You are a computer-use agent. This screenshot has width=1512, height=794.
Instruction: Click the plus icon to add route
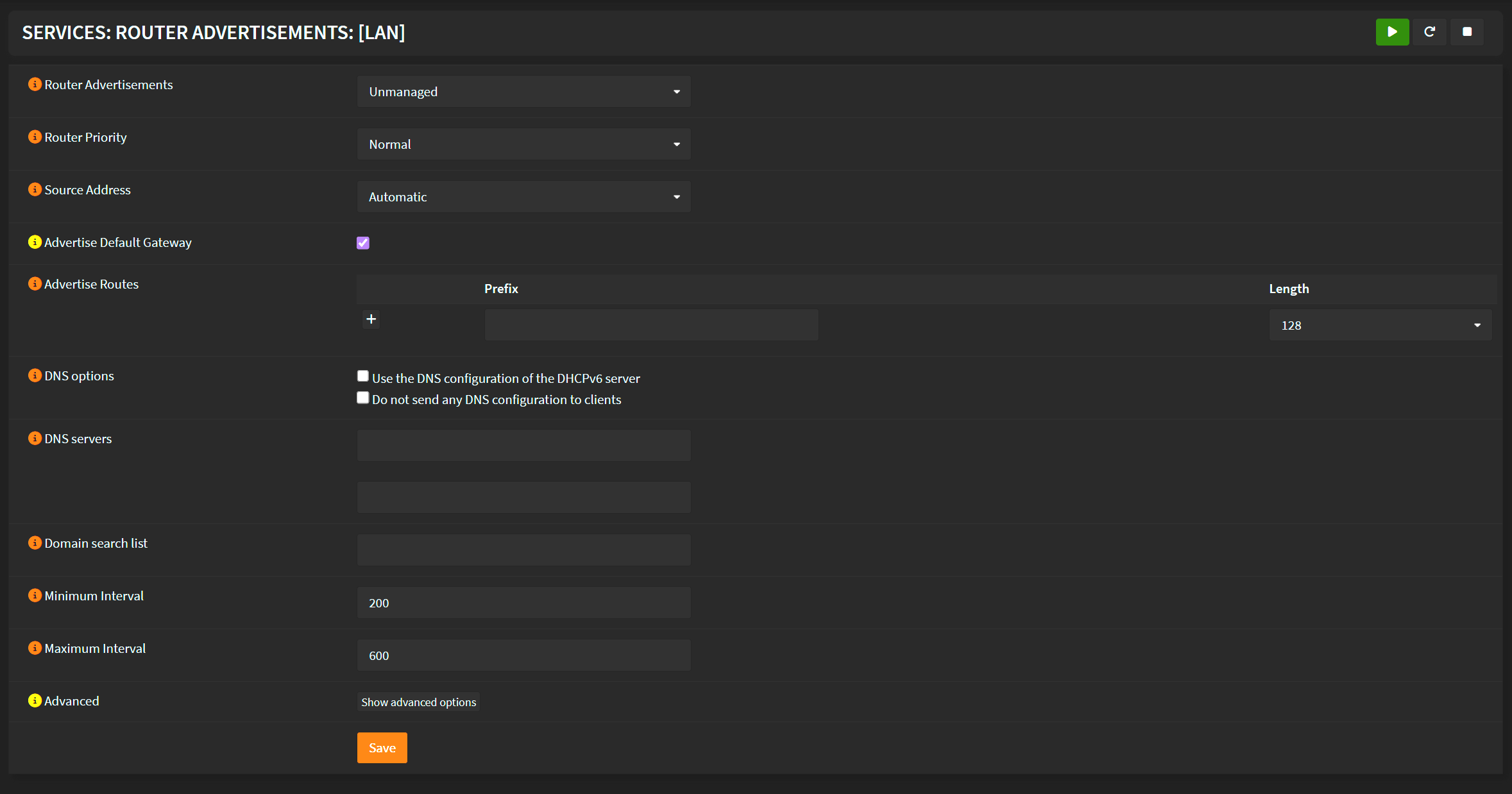pyautogui.click(x=371, y=319)
